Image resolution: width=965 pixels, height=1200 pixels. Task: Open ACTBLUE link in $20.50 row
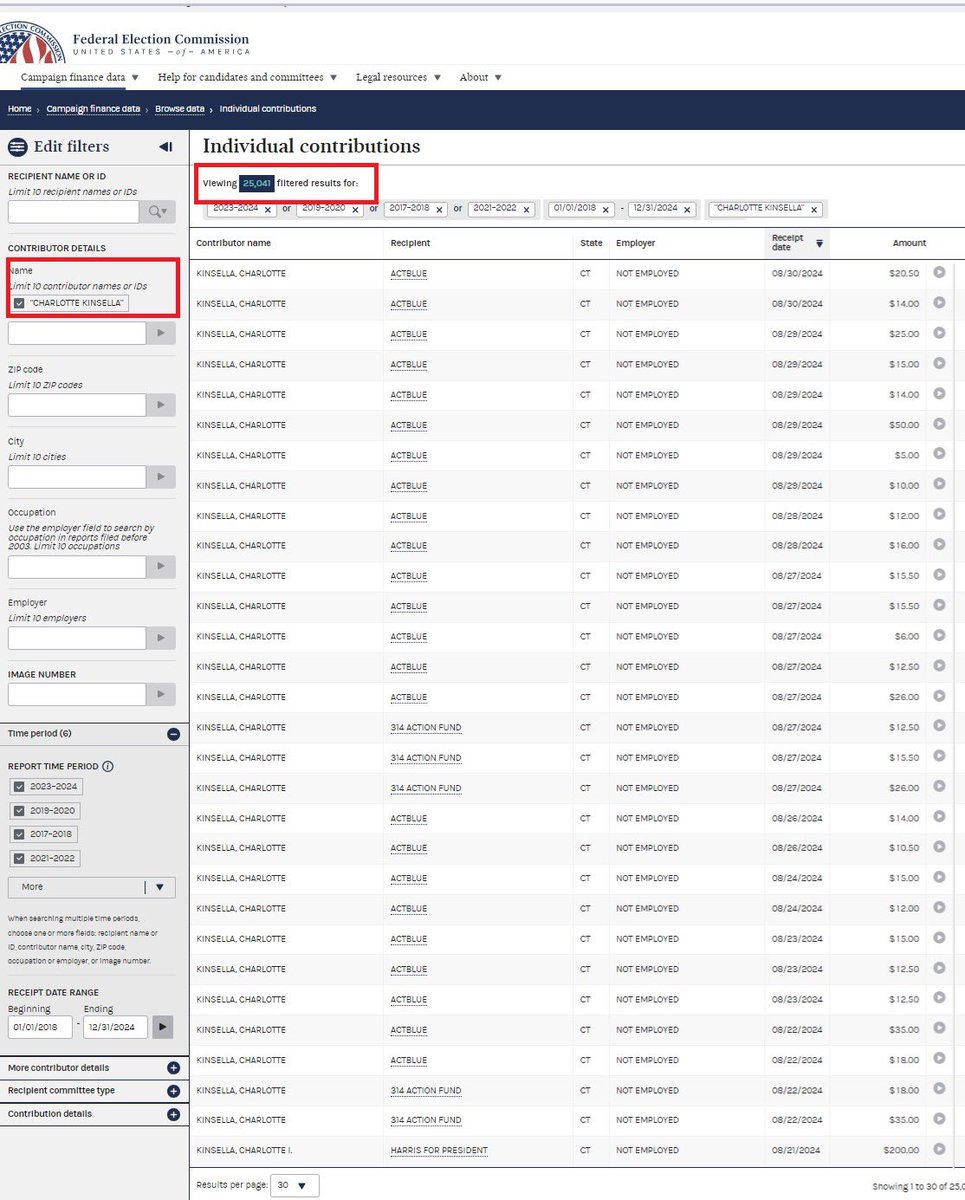(408, 273)
